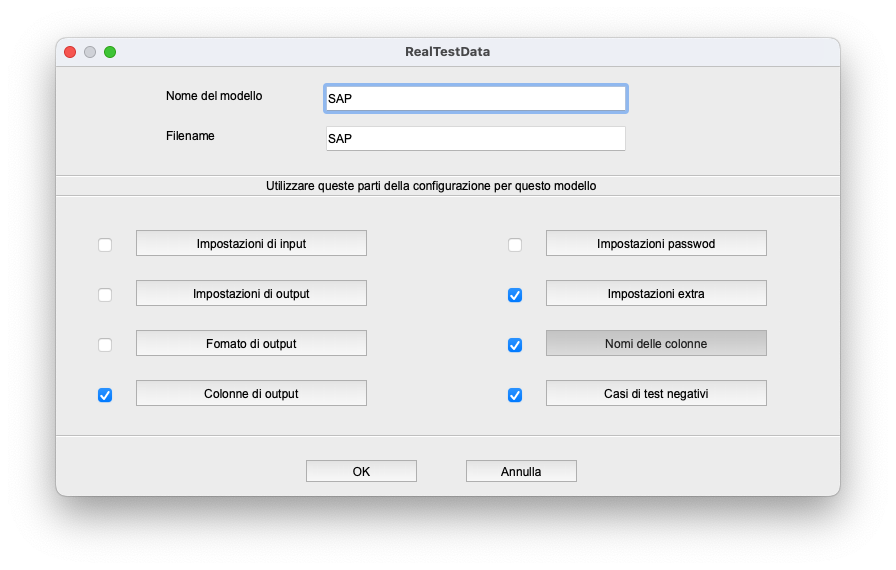Cancel with the Annulla button

[521, 471]
